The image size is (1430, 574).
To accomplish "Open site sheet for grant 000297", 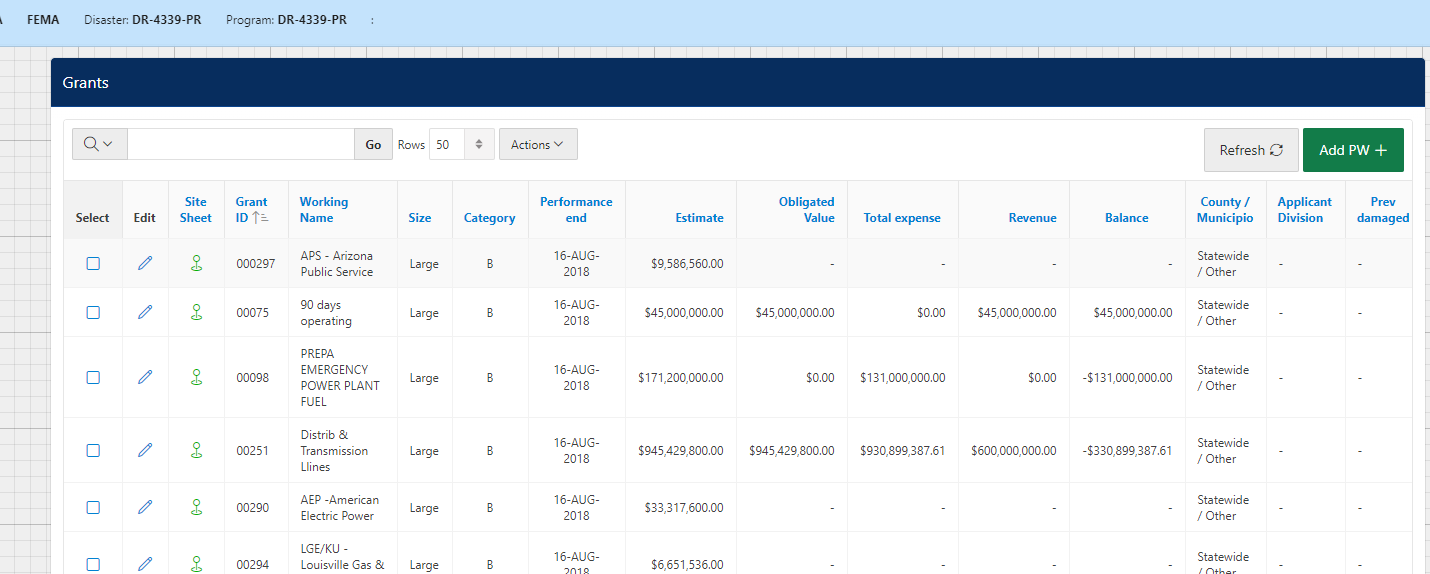I will point(196,263).
